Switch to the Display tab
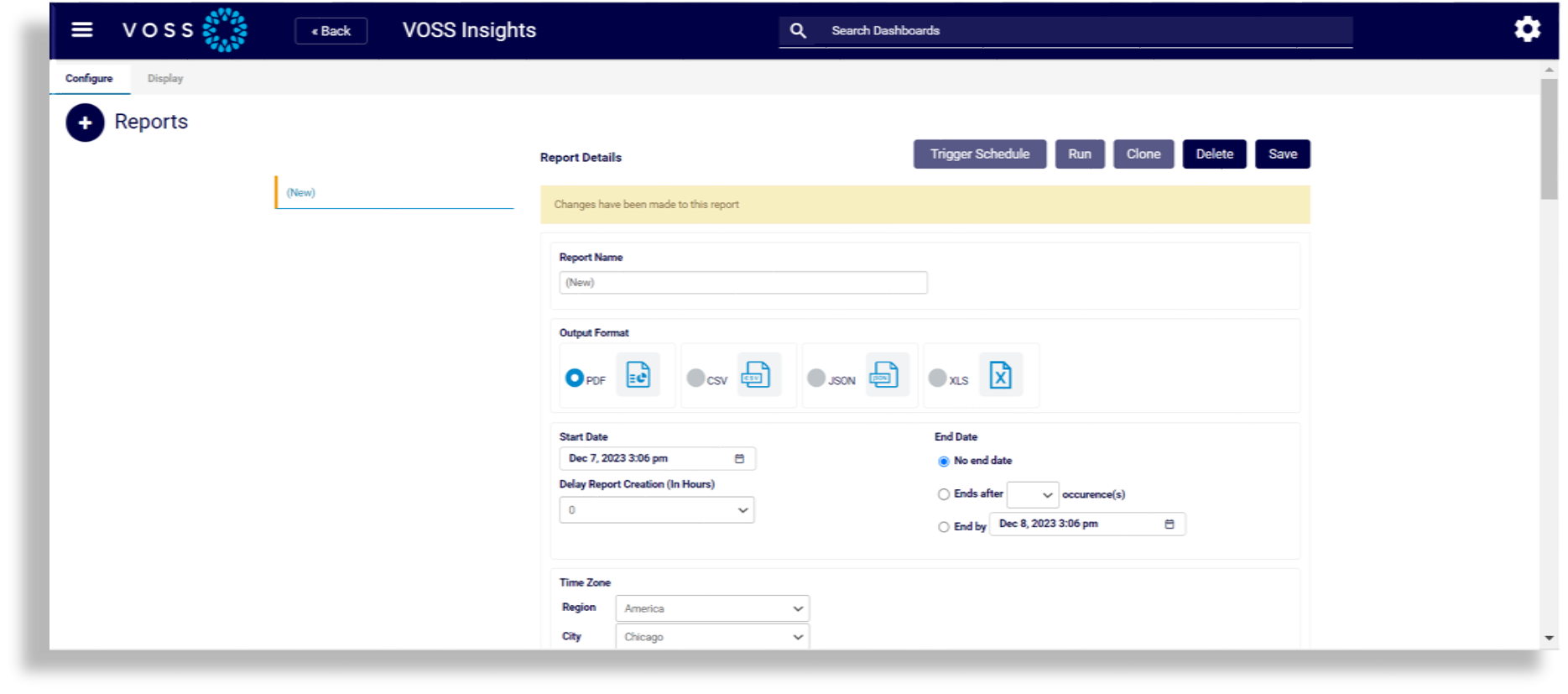The height and width of the screenshot is (694, 1568). coord(165,78)
